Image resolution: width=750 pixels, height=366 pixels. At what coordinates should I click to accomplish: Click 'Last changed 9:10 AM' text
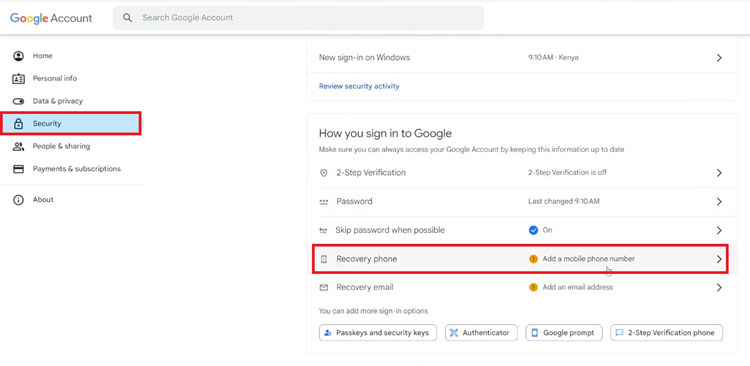[563, 201]
